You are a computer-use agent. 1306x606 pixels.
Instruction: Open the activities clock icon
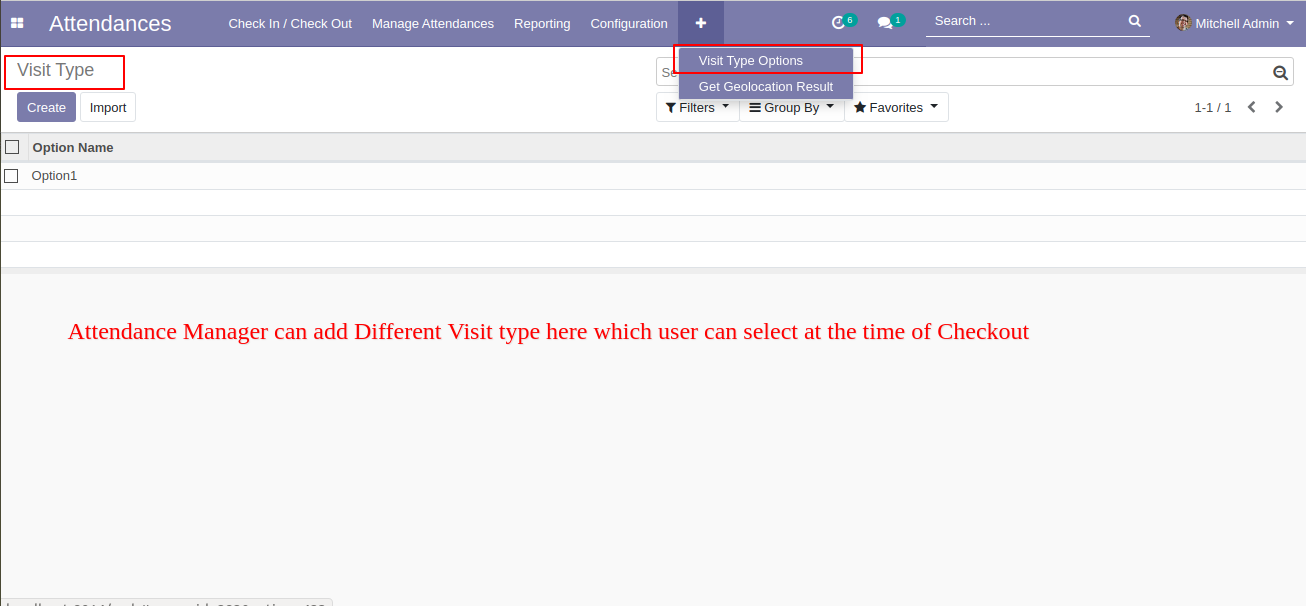(x=838, y=23)
